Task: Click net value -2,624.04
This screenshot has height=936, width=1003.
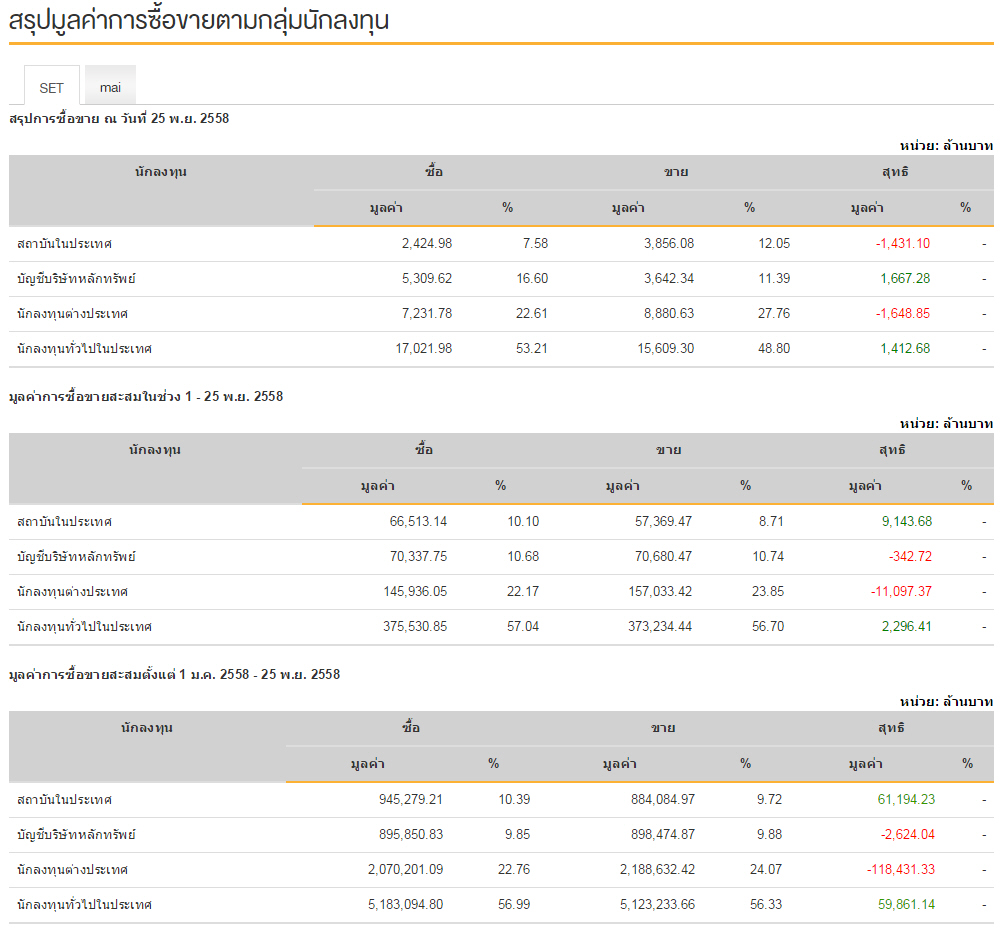Action: 908,835
